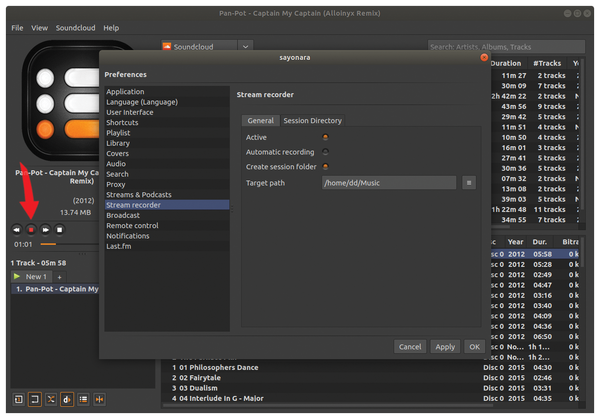
Task: Toggle the repeat one track icon
Action: (18, 399)
